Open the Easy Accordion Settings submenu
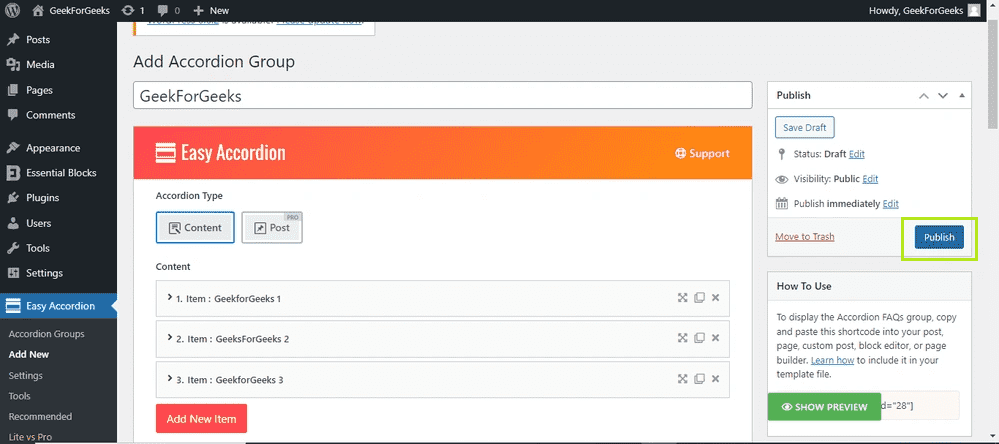This screenshot has width=999, height=444. 25,375
